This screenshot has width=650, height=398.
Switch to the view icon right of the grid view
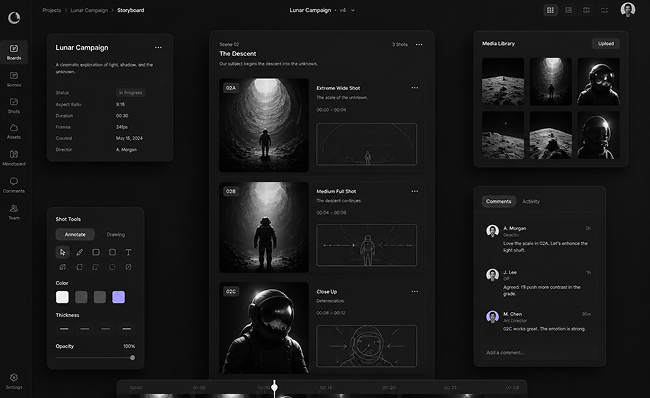568,10
